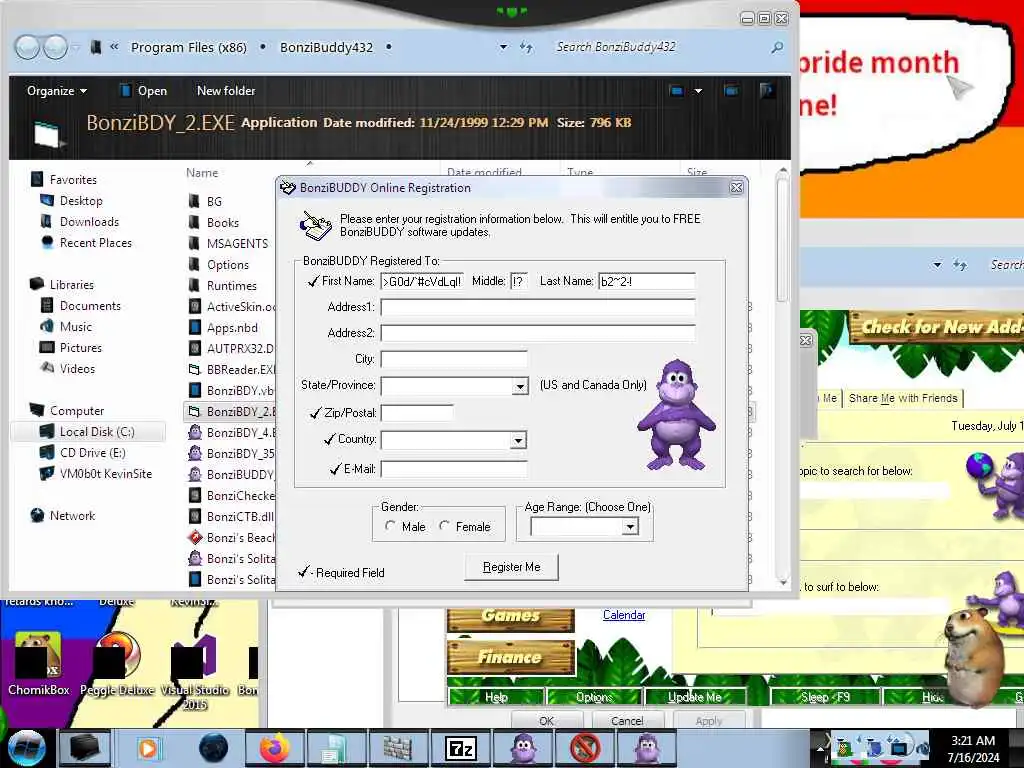This screenshot has height=768, width=1024.
Task: Click the Name column header
Action: [x=202, y=172]
